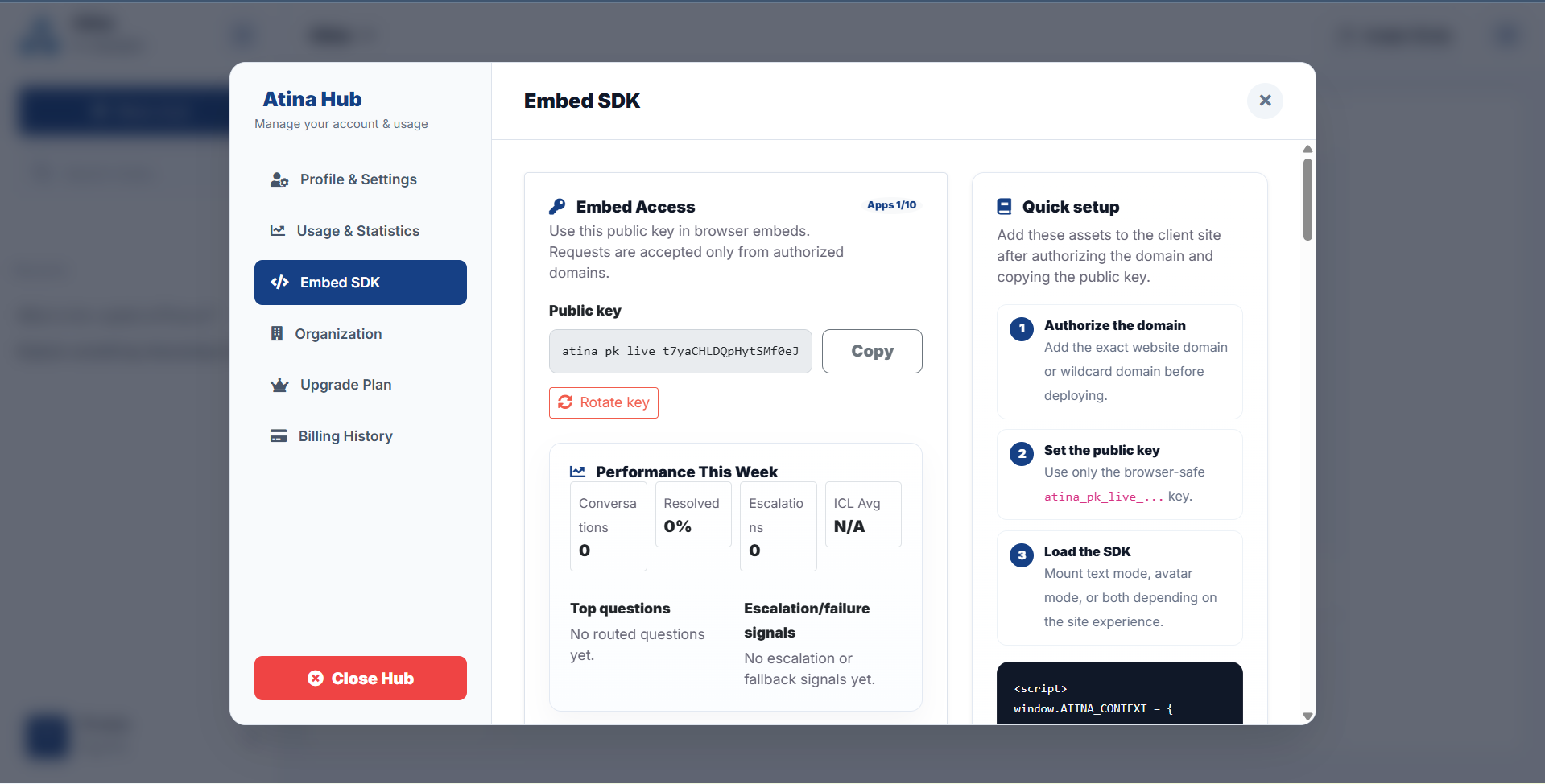This screenshot has height=784, width=1545.
Task: Click the X circle icon in Close Hub
Action: coord(316,679)
